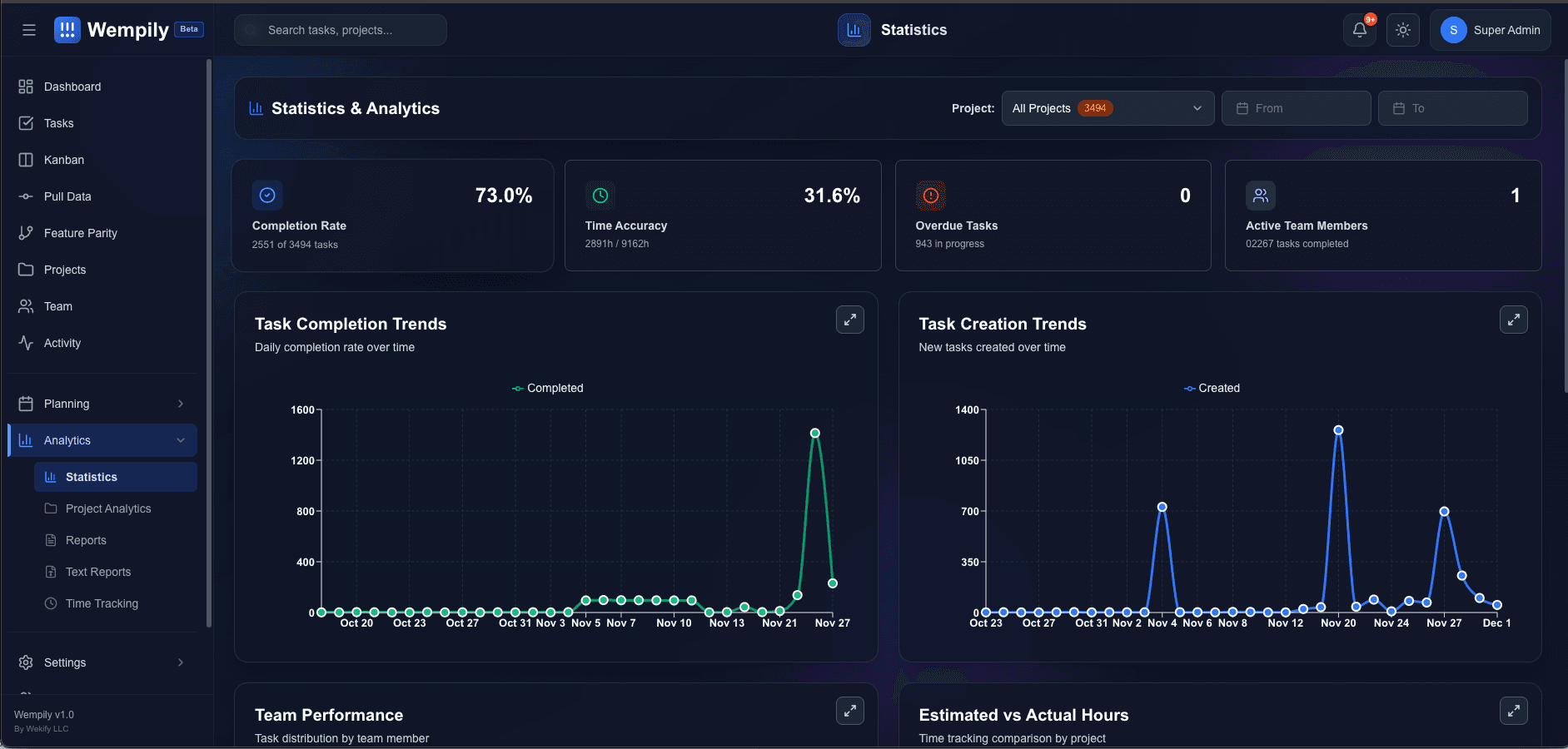The width and height of the screenshot is (1568, 749).
Task: Open the Project Analytics page
Action: point(108,508)
